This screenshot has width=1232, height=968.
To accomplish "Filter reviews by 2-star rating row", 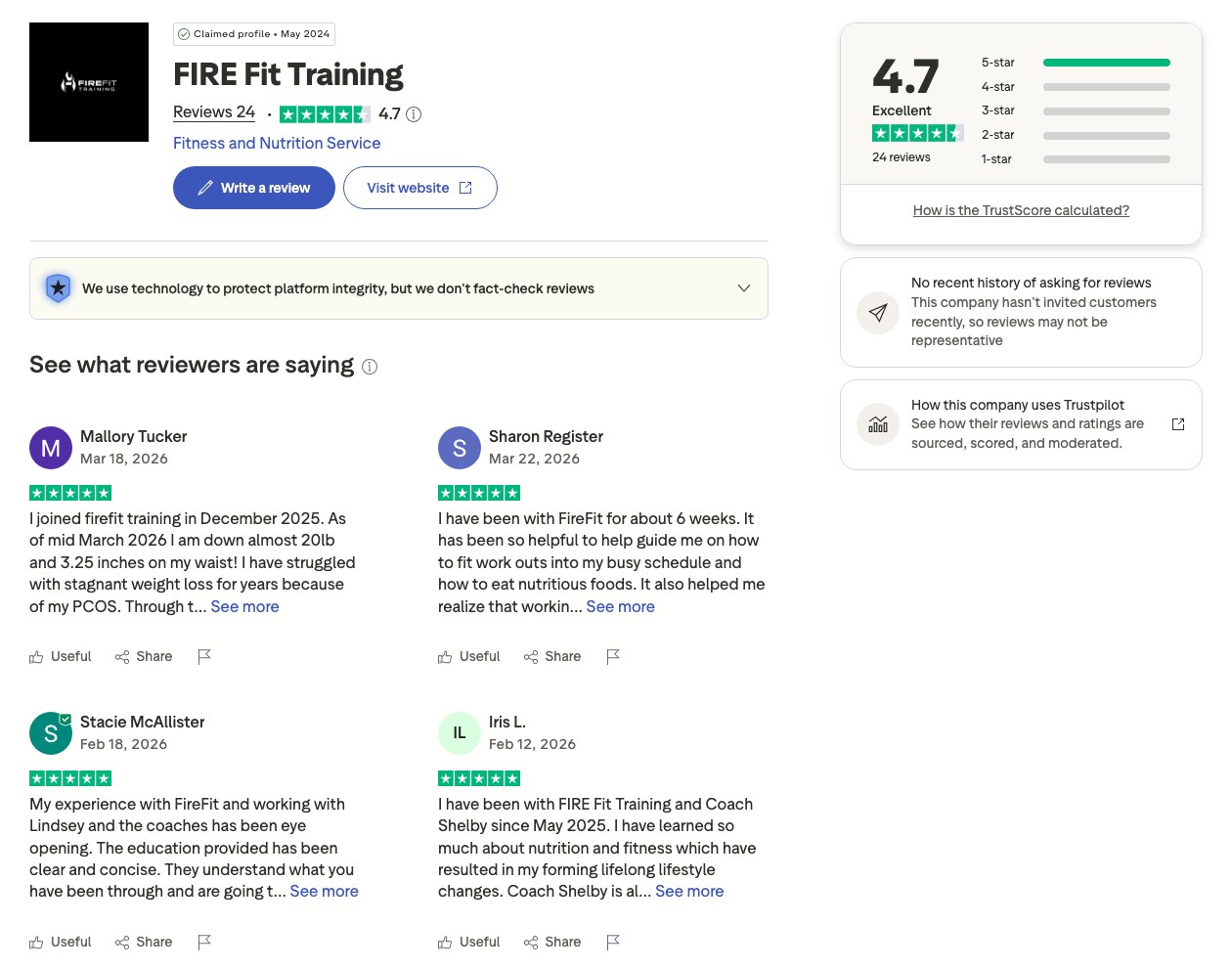I will point(1076,135).
